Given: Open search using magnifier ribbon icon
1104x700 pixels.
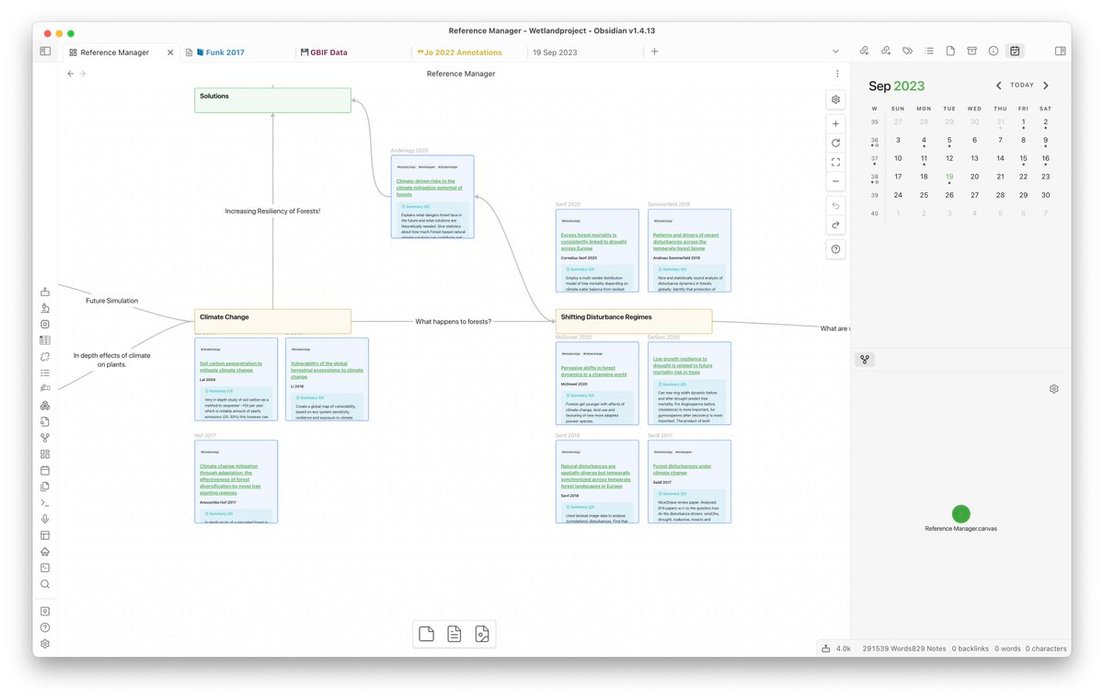Looking at the screenshot, I should coord(45,584).
